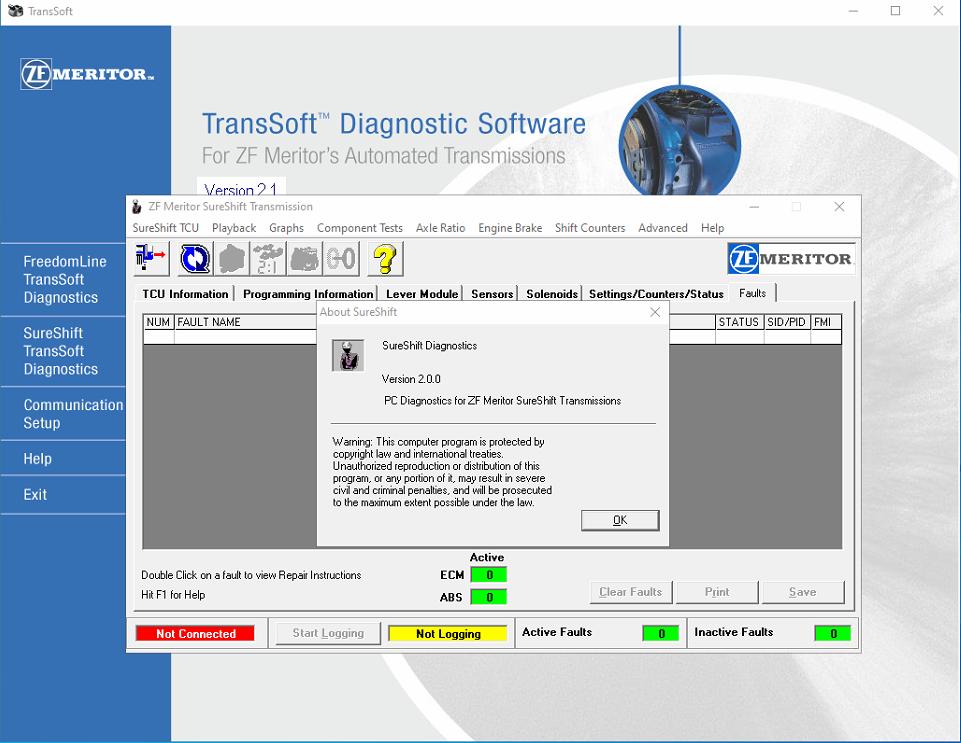Select the TCU connection toolbar icon

(x=150, y=259)
